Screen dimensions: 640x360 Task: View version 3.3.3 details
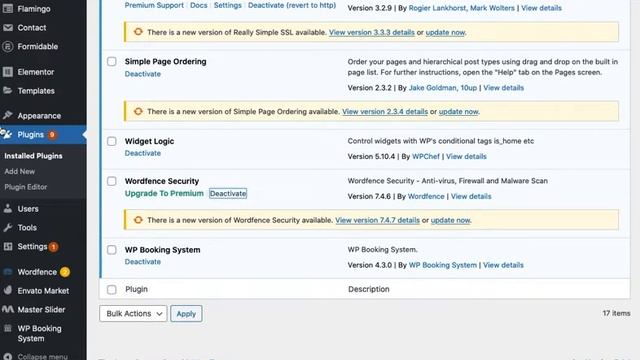click(x=372, y=32)
